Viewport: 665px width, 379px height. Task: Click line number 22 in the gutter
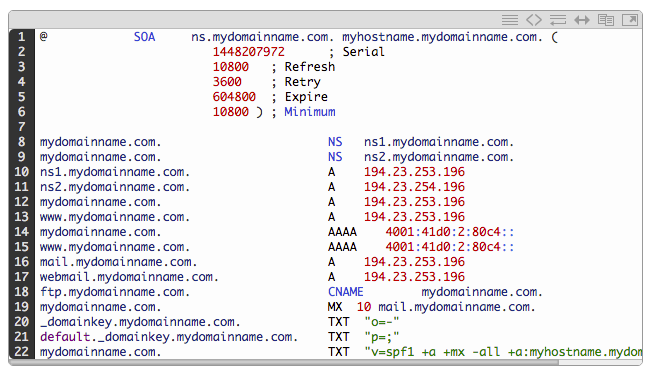(22, 352)
